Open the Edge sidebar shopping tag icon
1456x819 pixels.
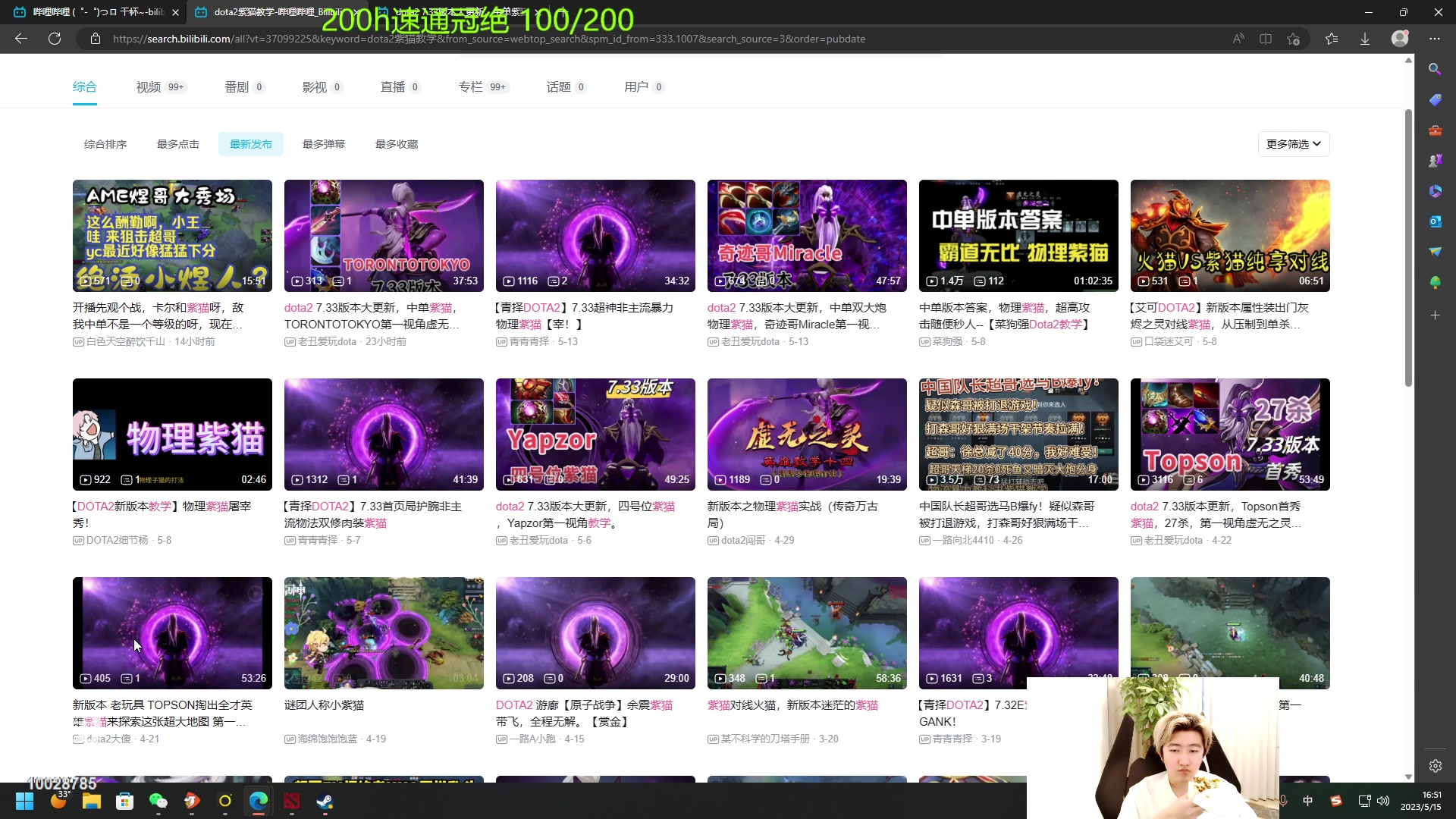[1435, 99]
